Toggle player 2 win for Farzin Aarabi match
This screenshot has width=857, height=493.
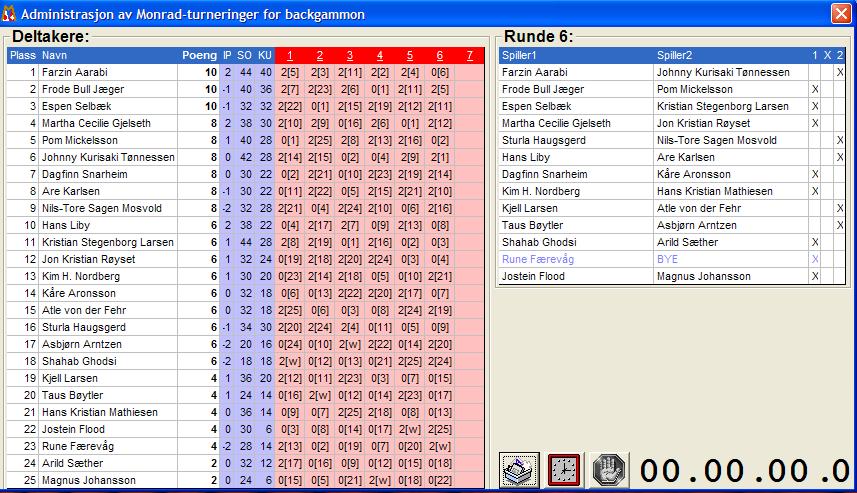coord(839,72)
